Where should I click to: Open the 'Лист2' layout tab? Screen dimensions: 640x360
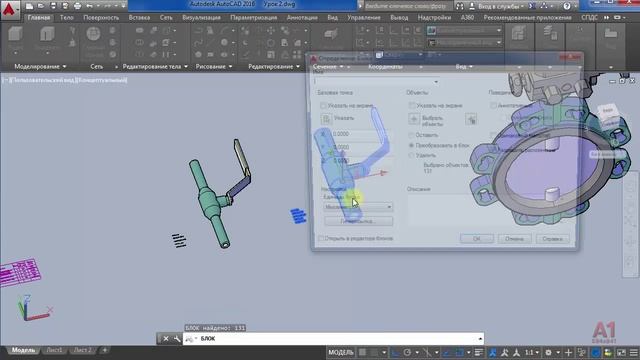coord(82,350)
